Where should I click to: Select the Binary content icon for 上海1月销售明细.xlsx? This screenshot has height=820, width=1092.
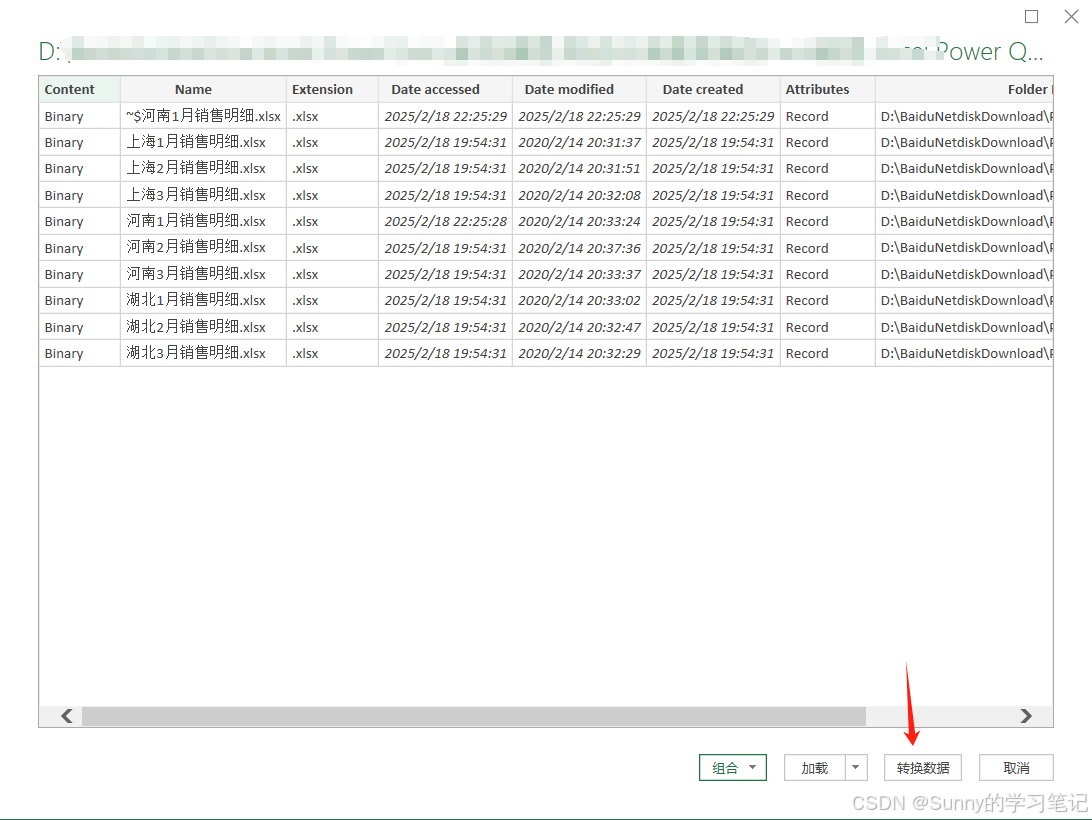coord(64,142)
